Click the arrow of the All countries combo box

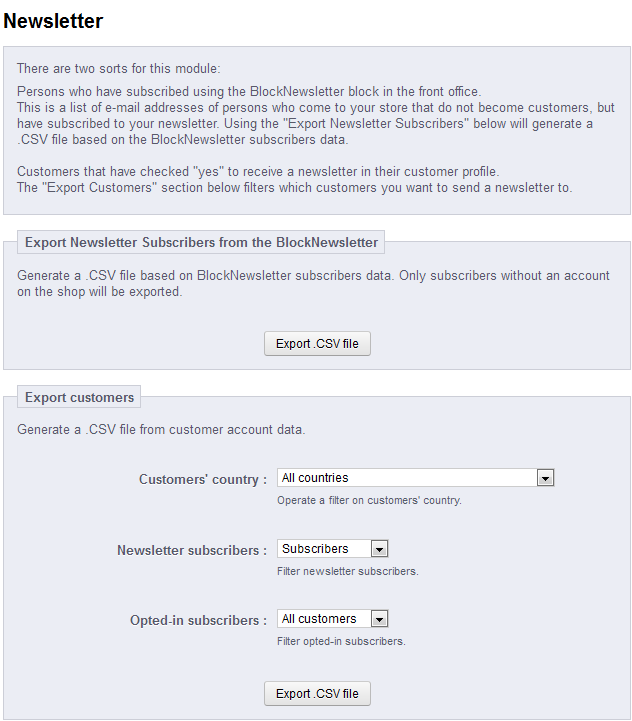(545, 478)
